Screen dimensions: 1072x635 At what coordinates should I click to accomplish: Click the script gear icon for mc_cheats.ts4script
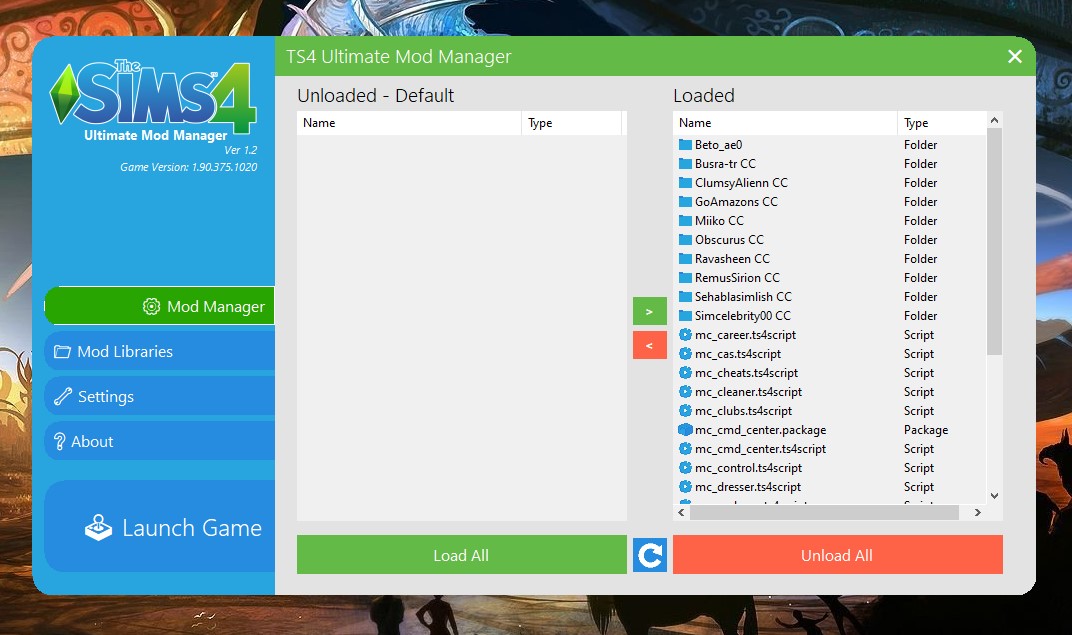click(685, 373)
